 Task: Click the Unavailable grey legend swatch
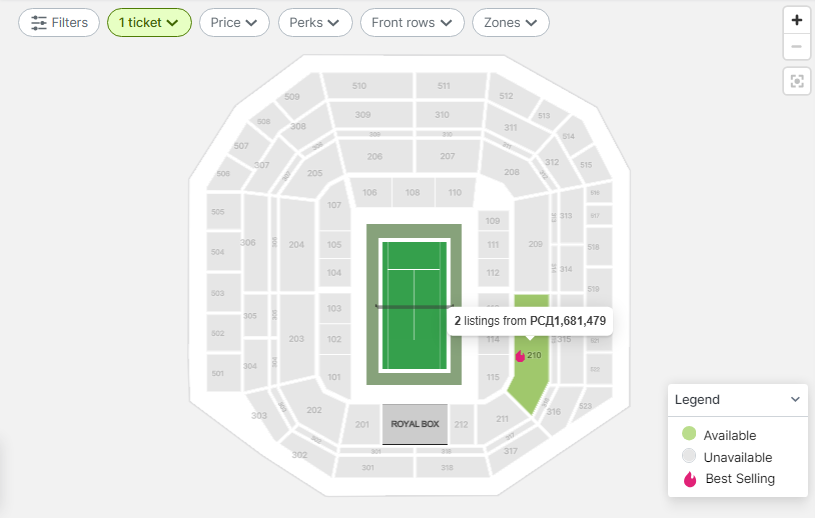pyautogui.click(x=689, y=456)
